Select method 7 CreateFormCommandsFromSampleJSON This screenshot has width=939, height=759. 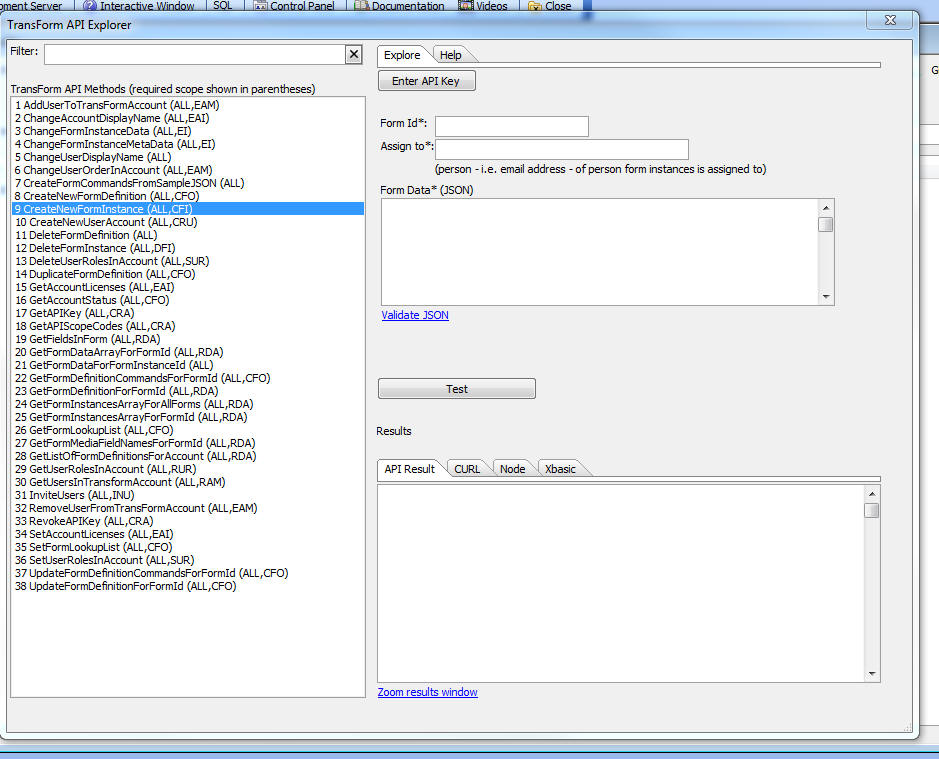tap(187, 183)
